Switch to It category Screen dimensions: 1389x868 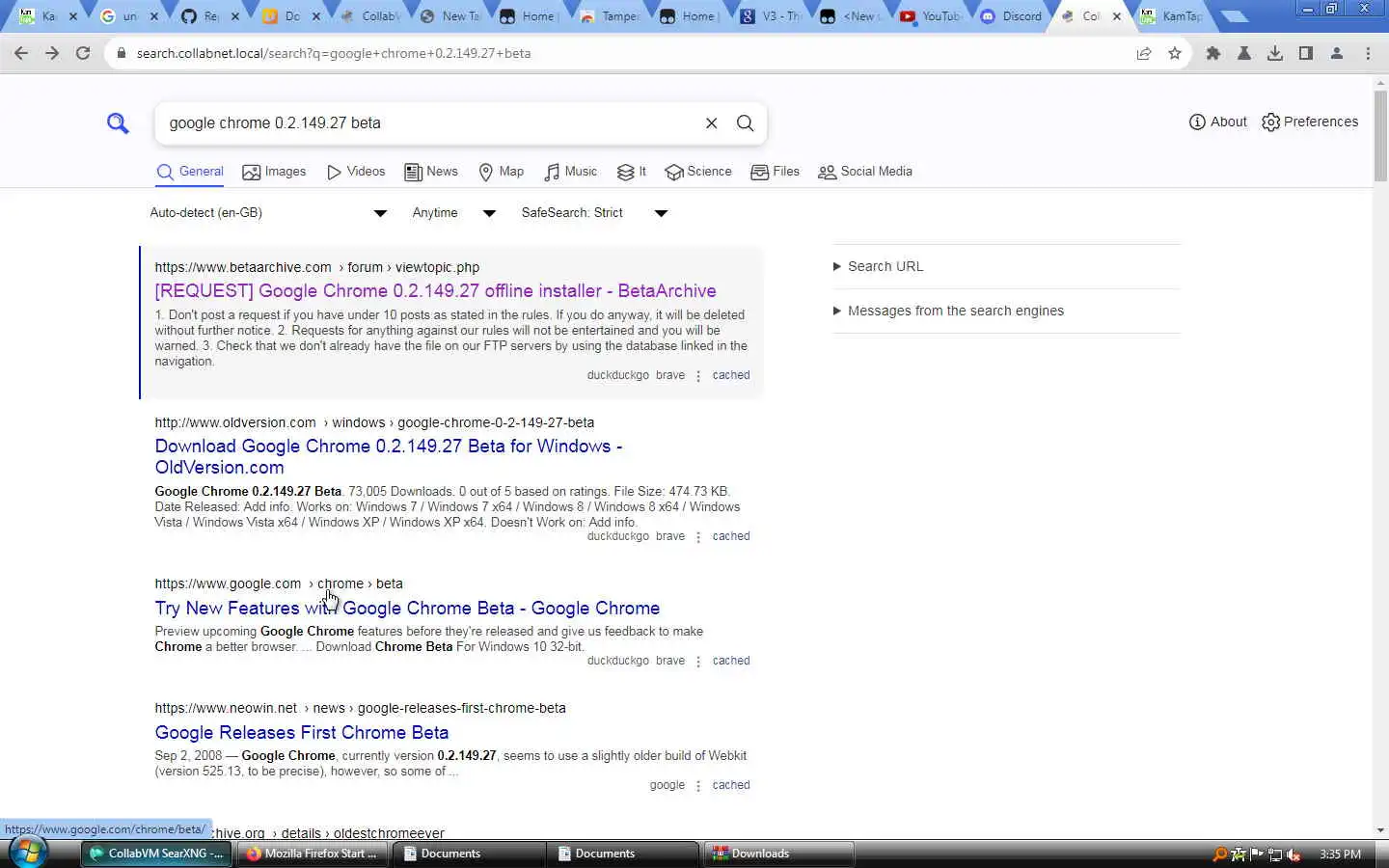tap(632, 172)
